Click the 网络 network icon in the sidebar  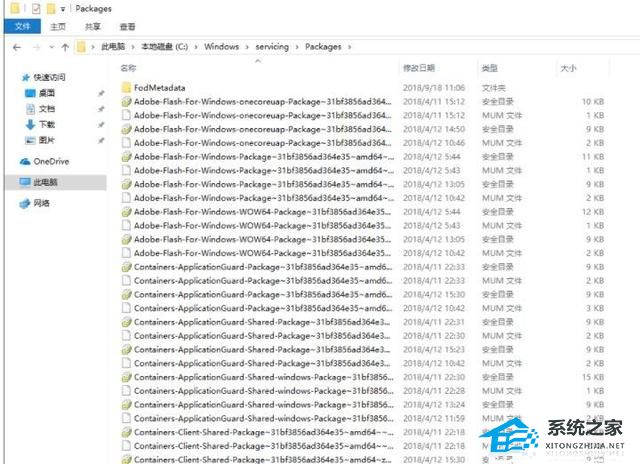25,203
